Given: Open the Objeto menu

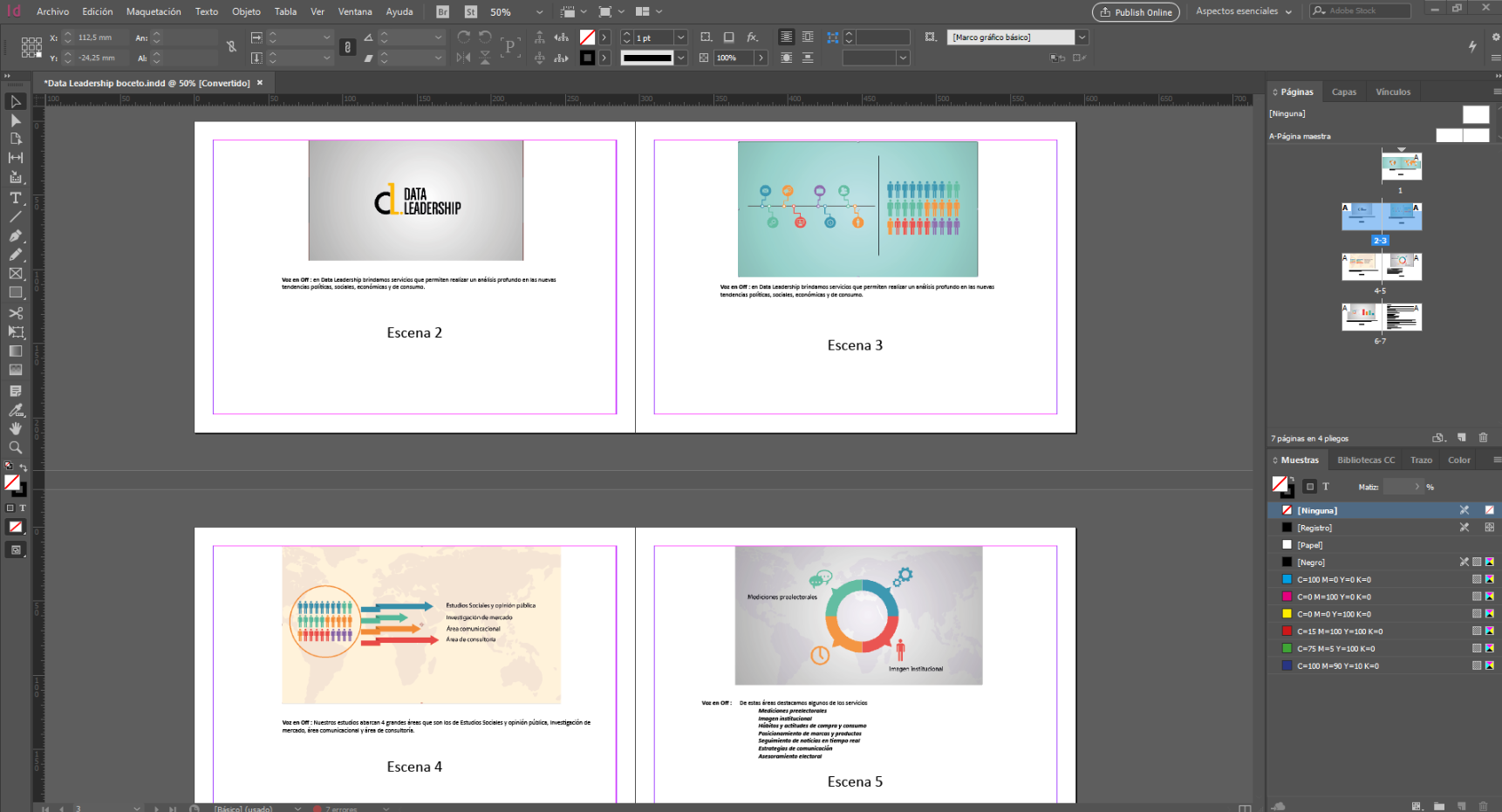Looking at the screenshot, I should pos(246,11).
